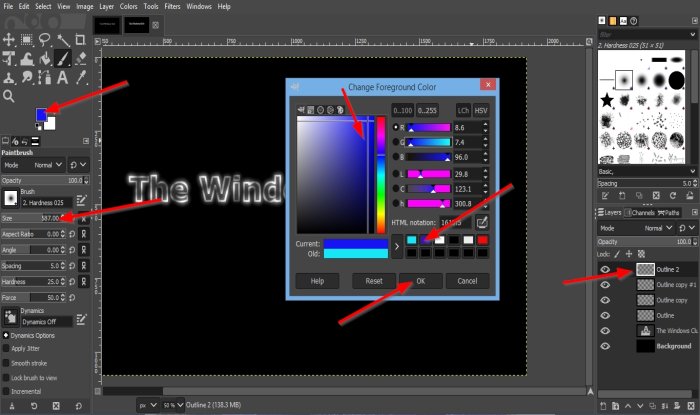Image resolution: width=700 pixels, height=415 pixels.
Task: Click OK in Change Foreground Color
Action: coord(421,281)
